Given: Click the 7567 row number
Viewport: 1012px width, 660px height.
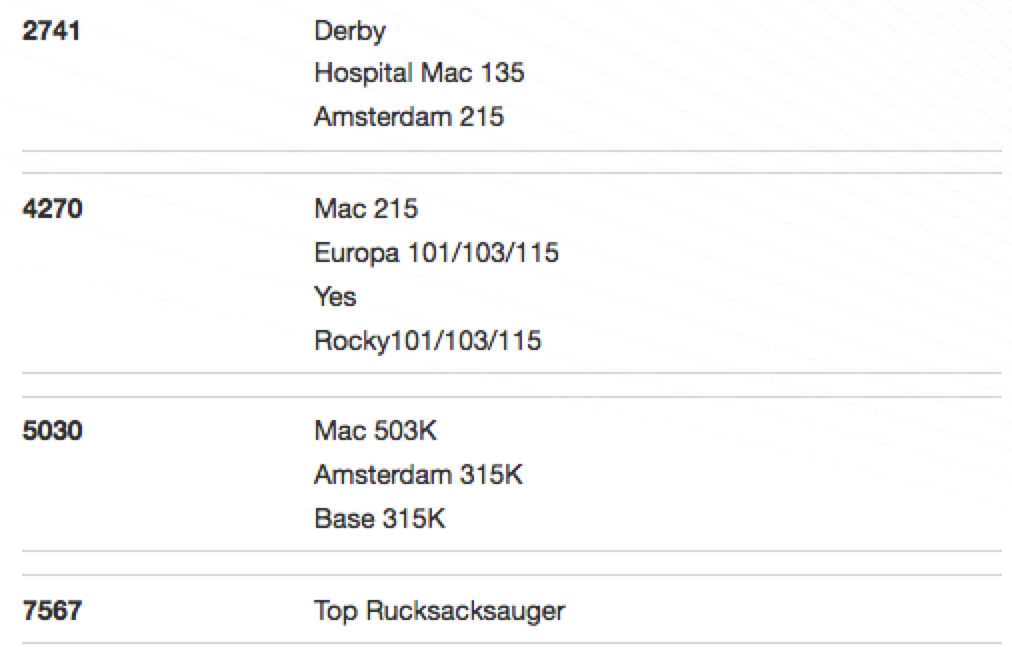Looking at the screenshot, I should pos(52,611).
